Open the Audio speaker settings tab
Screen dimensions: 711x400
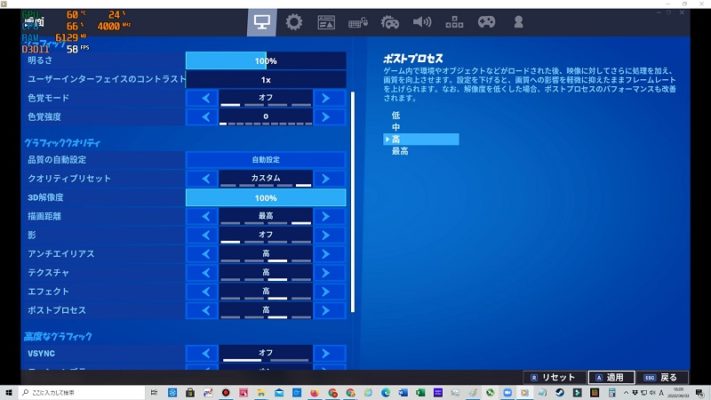(422, 21)
